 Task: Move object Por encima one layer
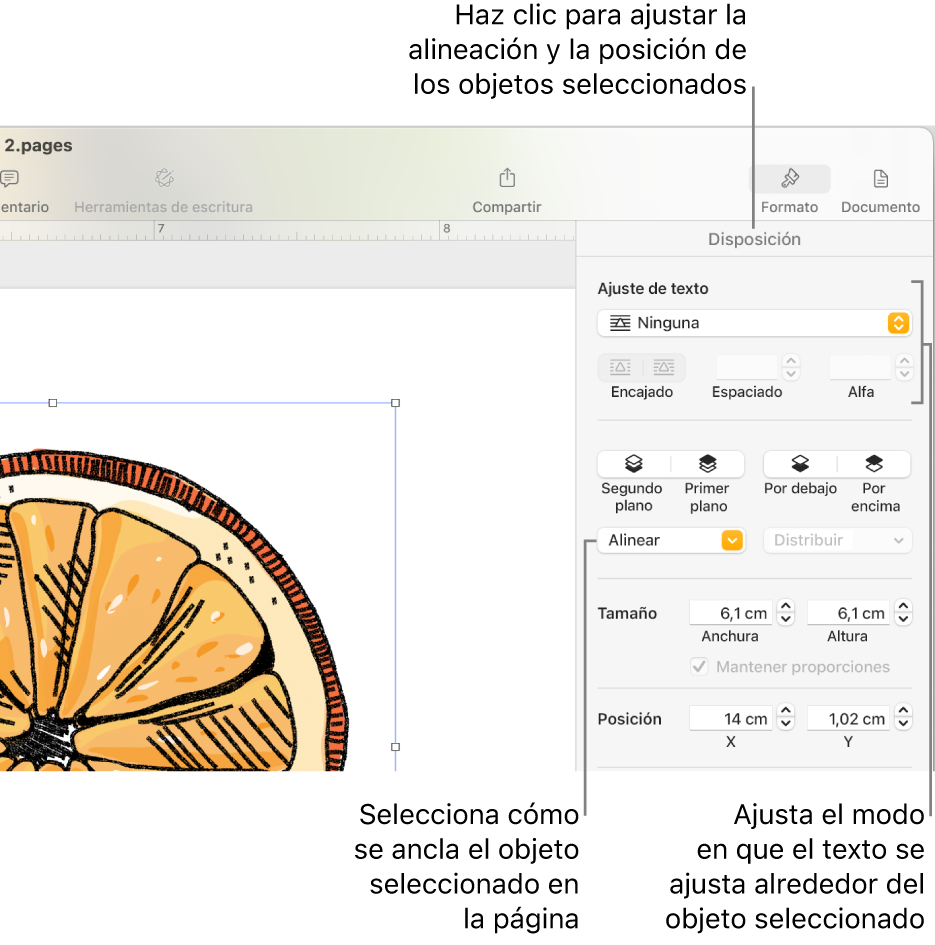click(874, 463)
